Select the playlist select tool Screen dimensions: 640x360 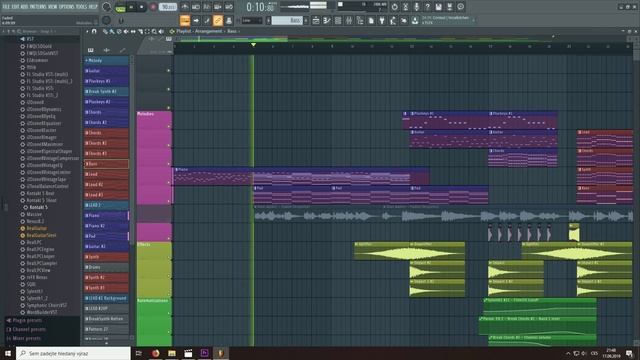coord(147,31)
